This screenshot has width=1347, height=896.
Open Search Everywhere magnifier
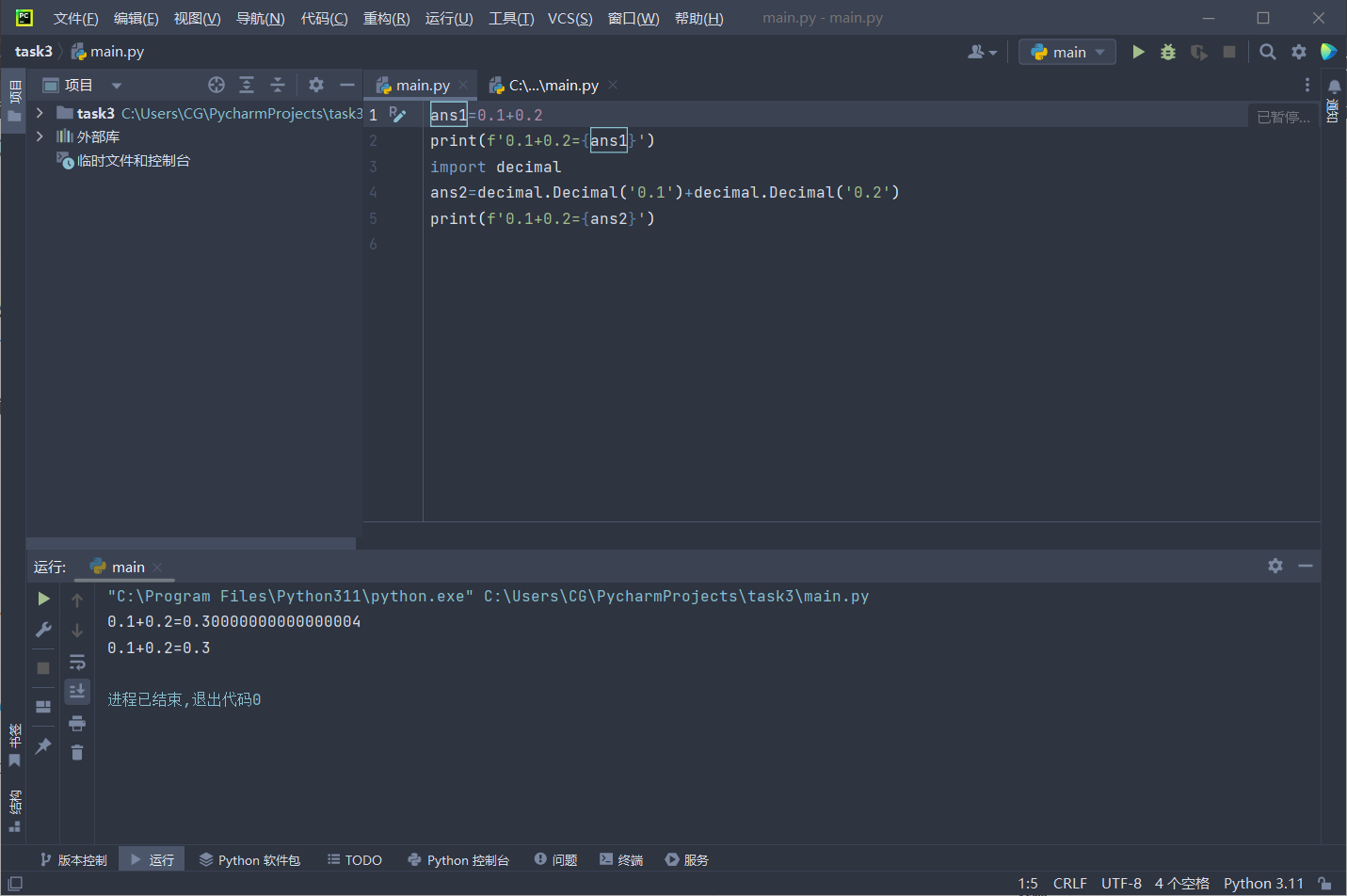[1268, 52]
